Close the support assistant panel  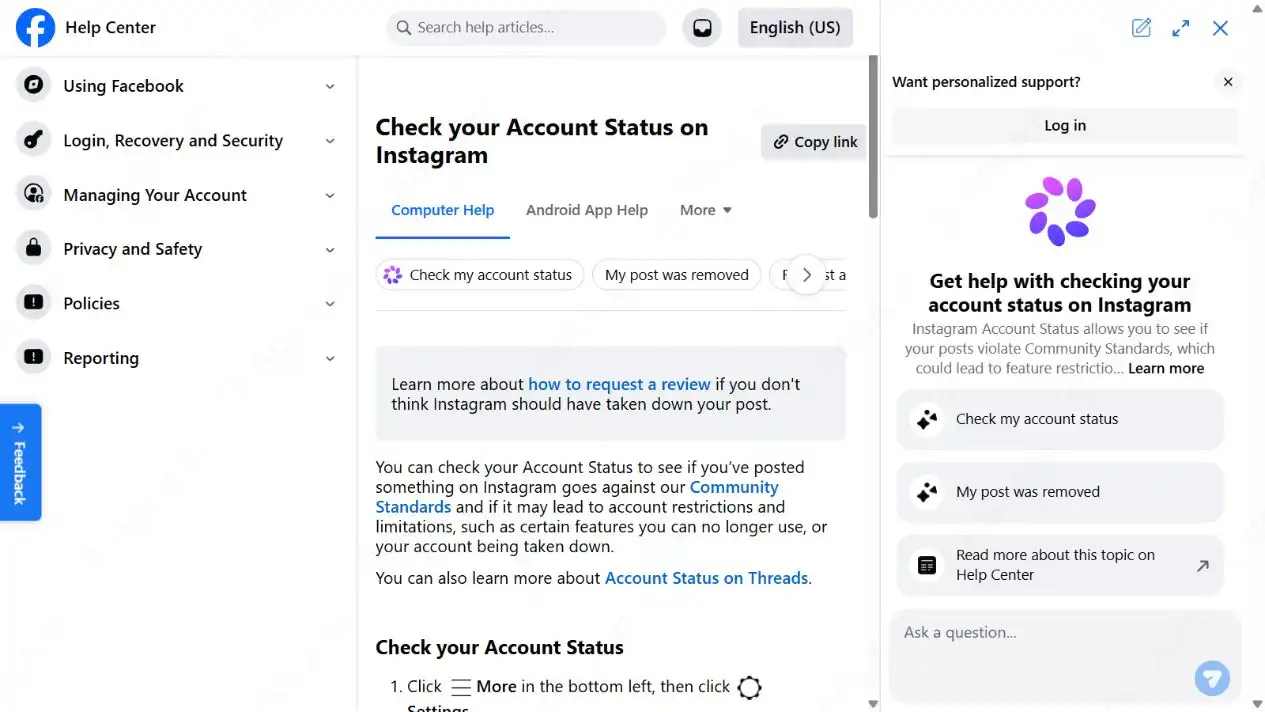point(1220,28)
